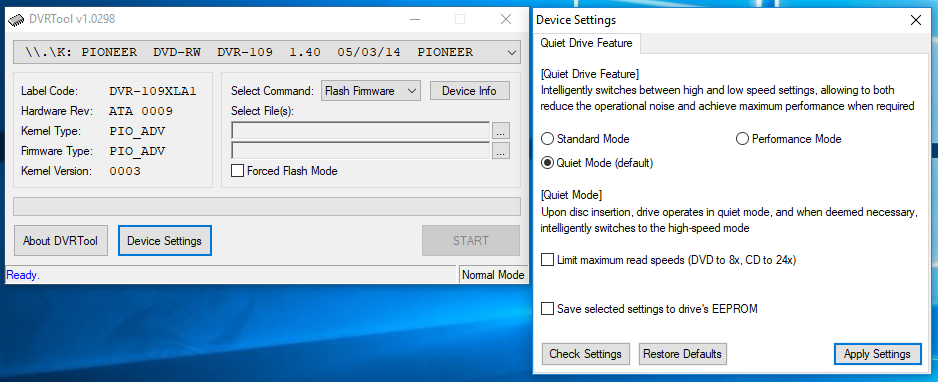
Task: Click the Kernel Version value 0003
Action: coord(125,172)
